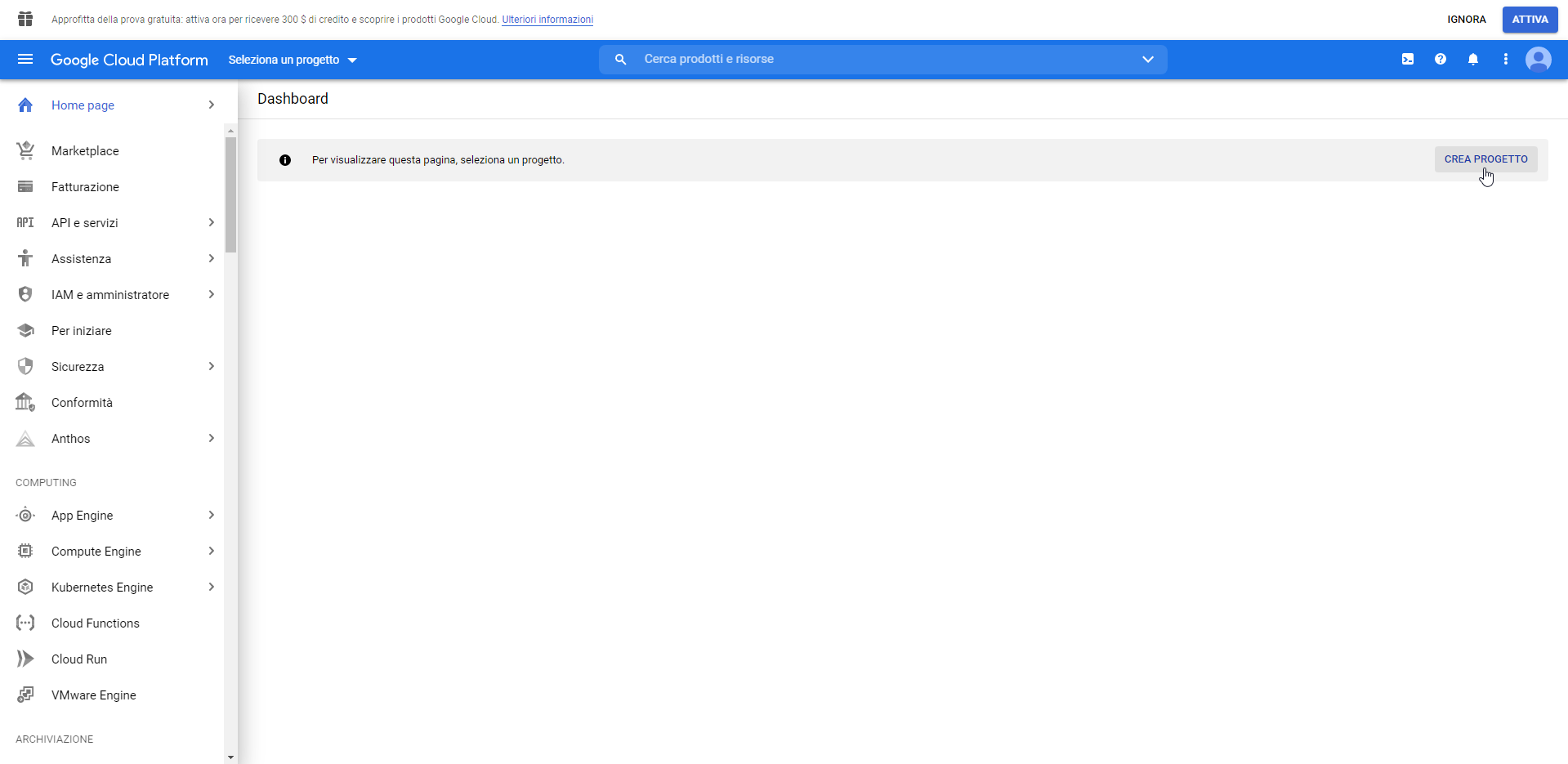Click the Cloud Functions brackets icon
Viewport: 1568px width, 764px height.
[x=25, y=623]
